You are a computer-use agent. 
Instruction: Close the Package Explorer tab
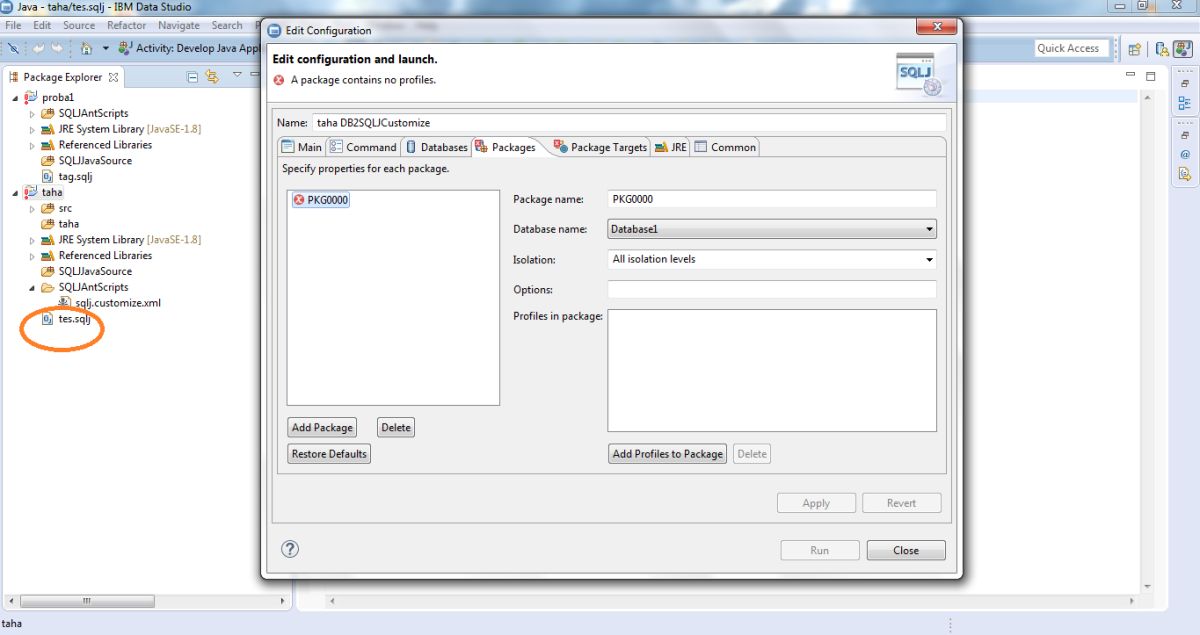pyautogui.click(x=113, y=76)
